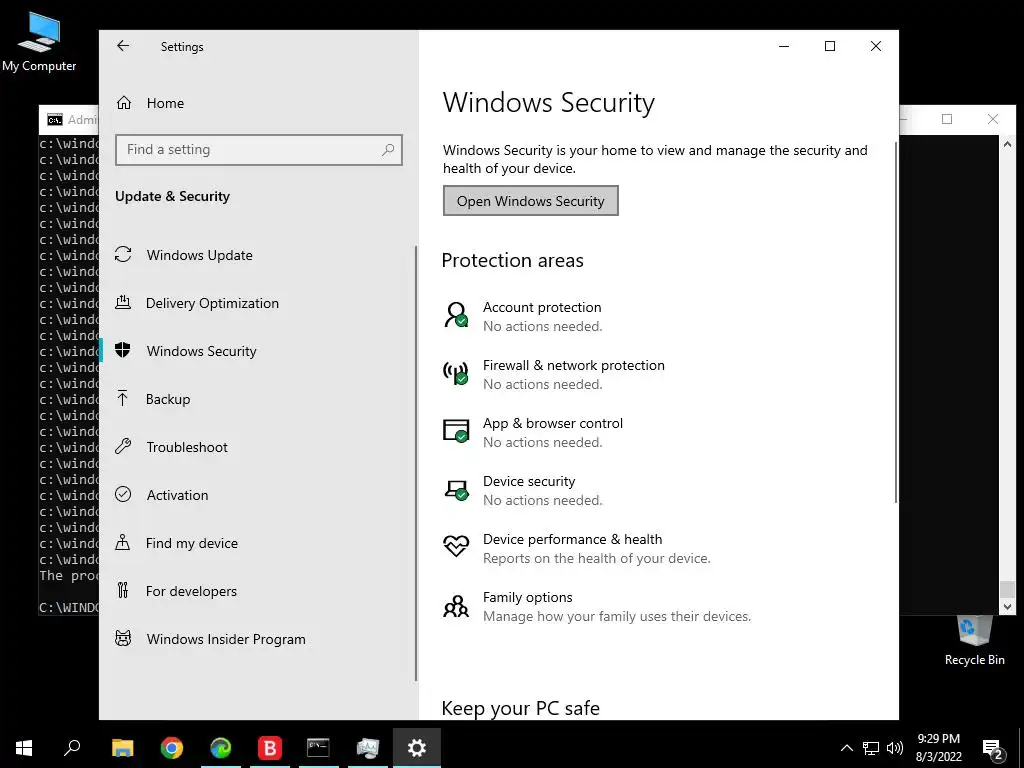Switch to Command Prompt on taskbar
1024x768 pixels.
click(x=319, y=748)
